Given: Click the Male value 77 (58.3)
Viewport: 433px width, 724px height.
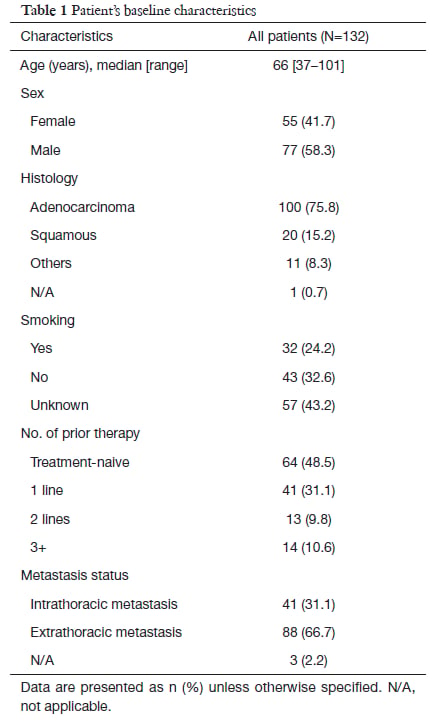Looking at the screenshot, I should pos(308,151).
